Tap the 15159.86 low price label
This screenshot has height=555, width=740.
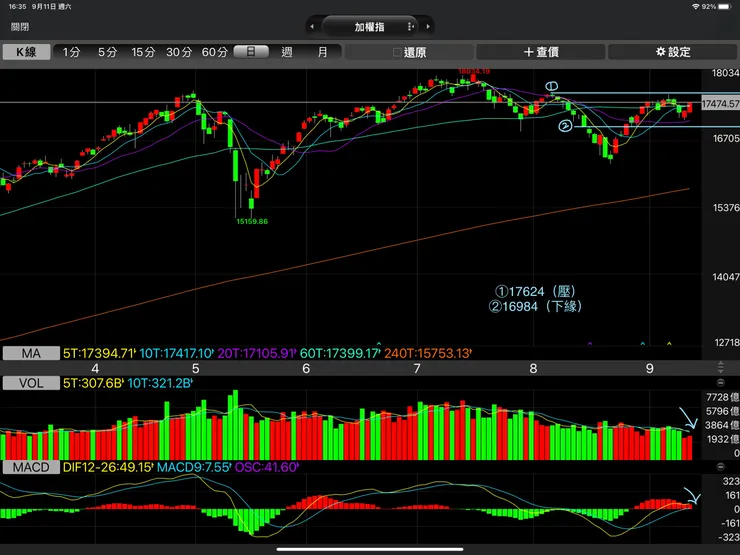pos(252,221)
